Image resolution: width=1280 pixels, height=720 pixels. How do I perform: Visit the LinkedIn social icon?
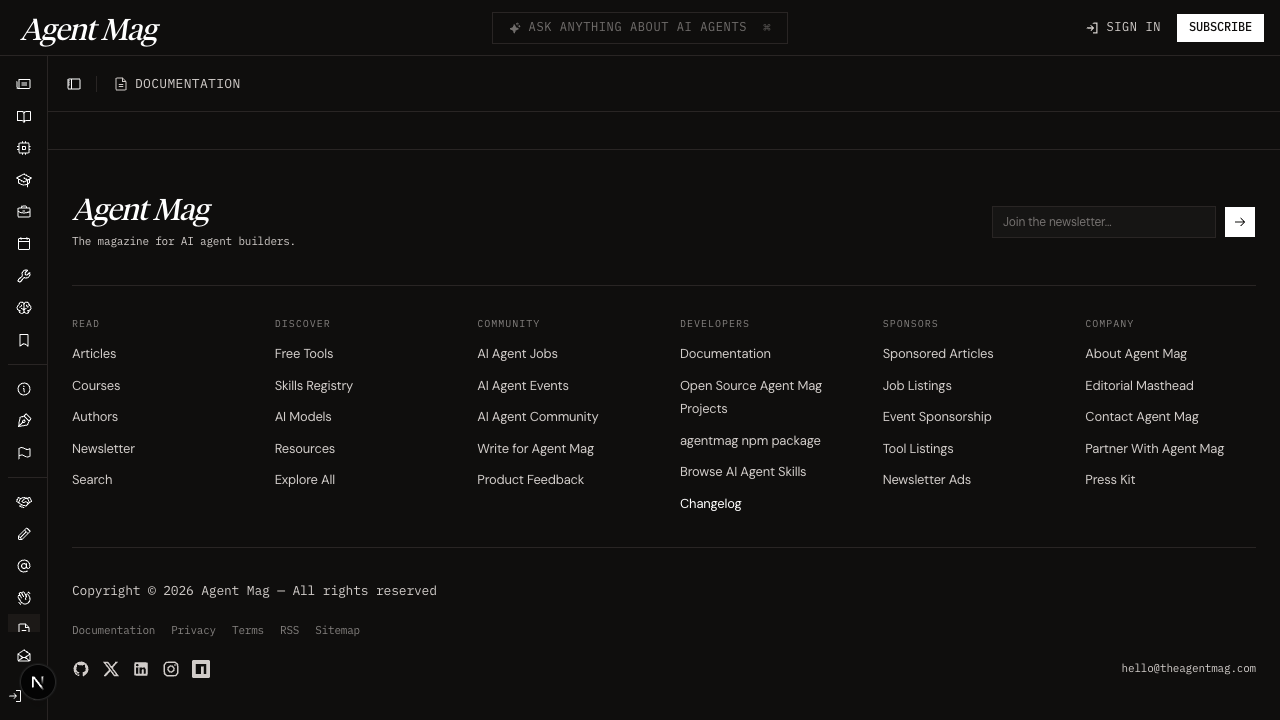tap(141, 669)
